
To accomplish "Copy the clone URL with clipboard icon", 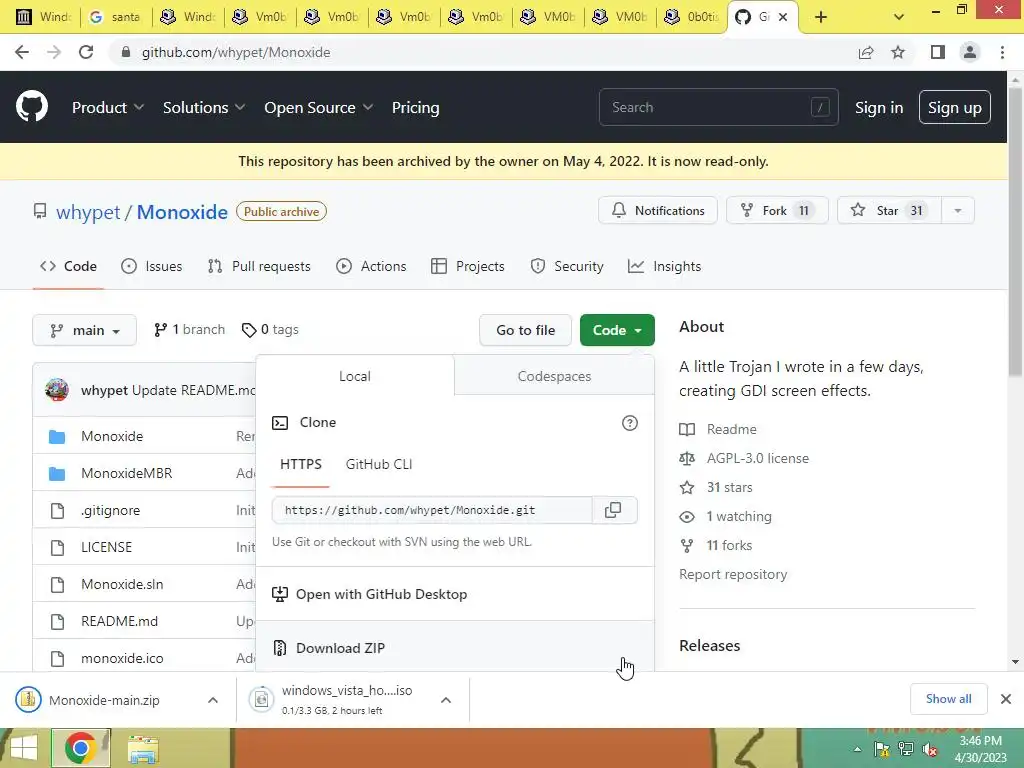I will (613, 510).
